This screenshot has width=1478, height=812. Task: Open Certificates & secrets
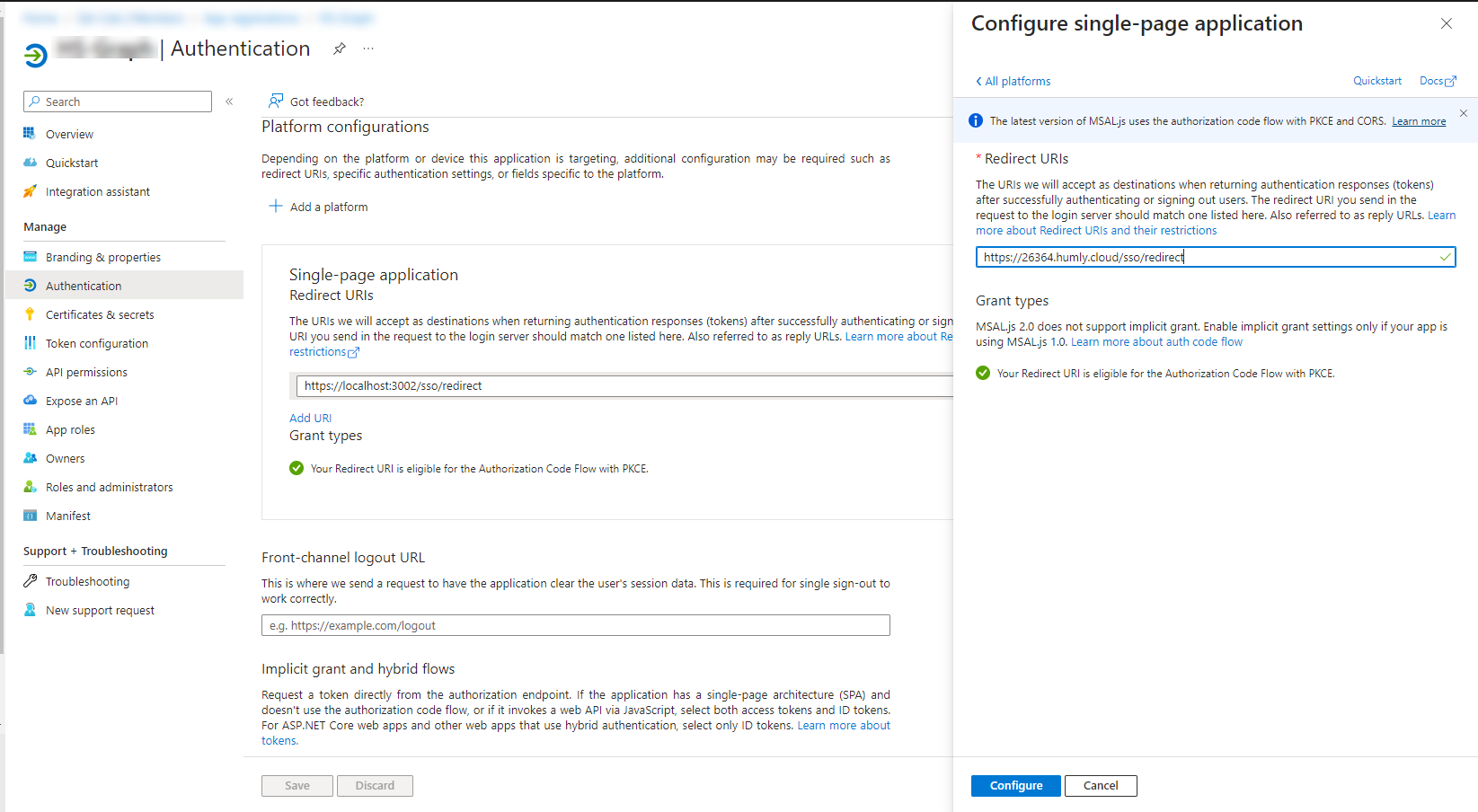99,314
